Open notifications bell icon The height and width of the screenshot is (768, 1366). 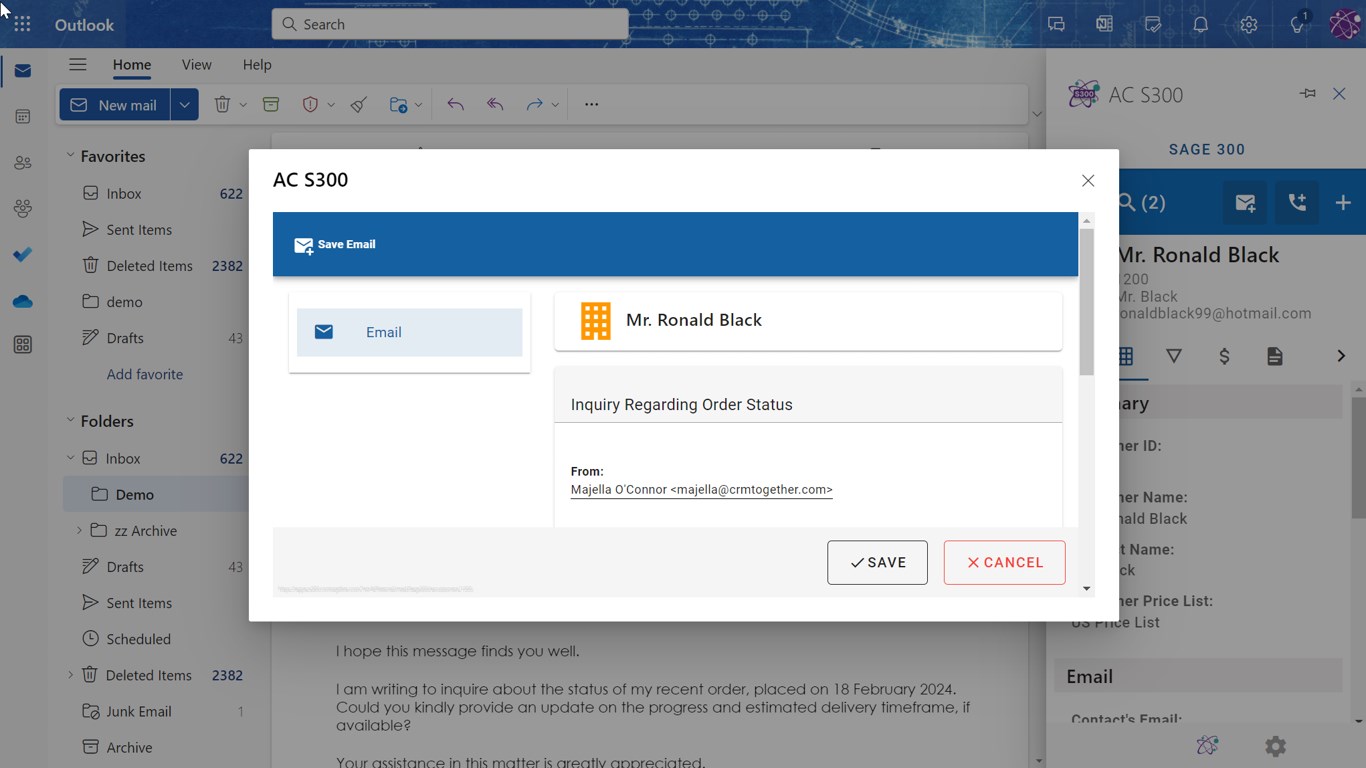tap(1201, 24)
